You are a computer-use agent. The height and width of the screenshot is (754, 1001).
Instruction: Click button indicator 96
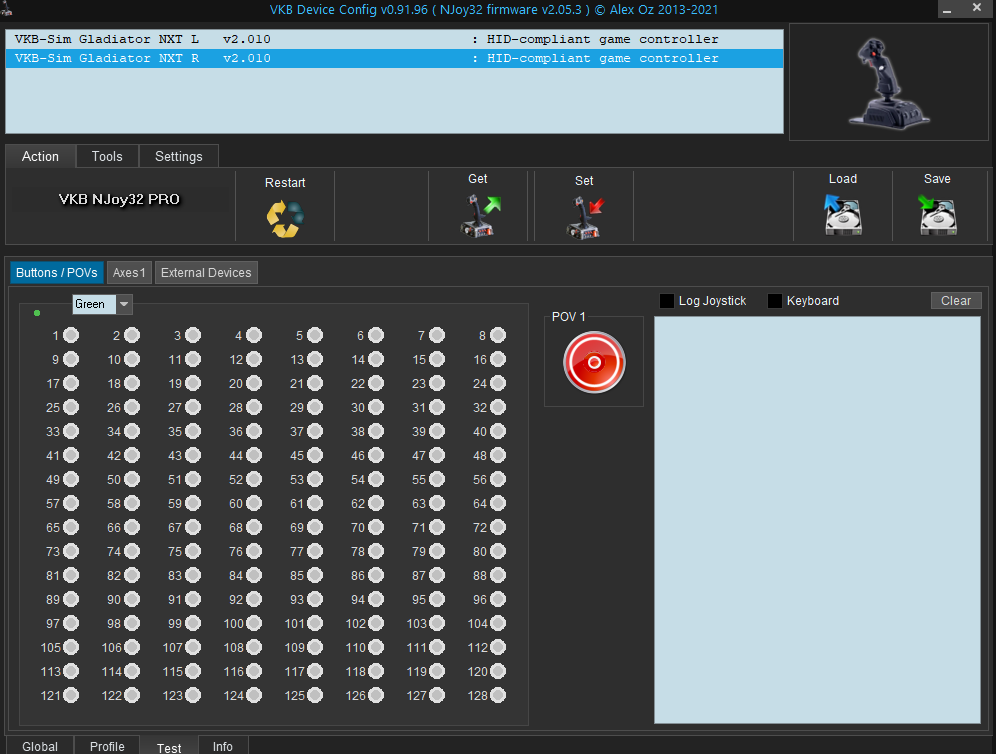(x=498, y=599)
